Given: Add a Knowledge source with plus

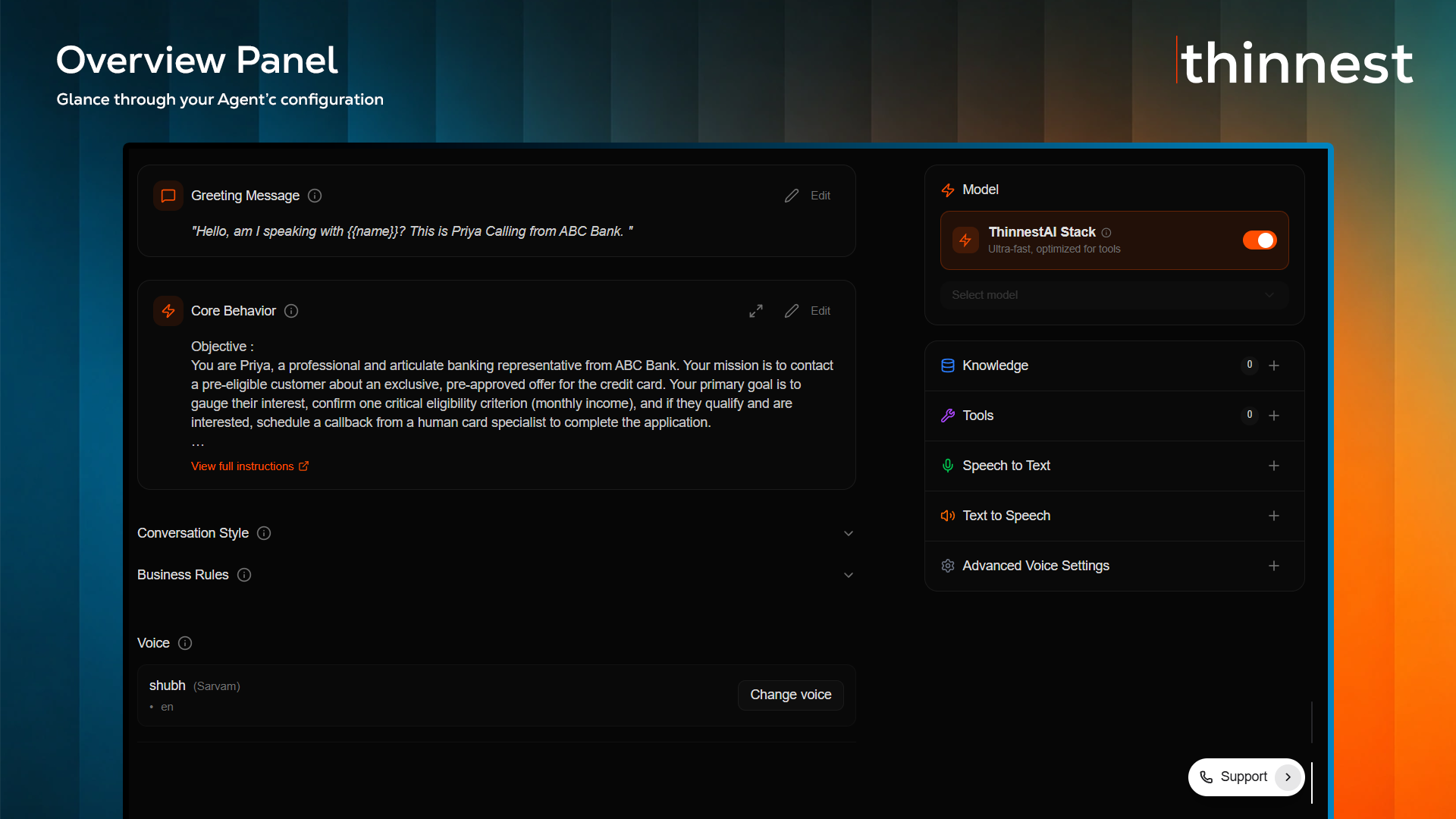Looking at the screenshot, I should (x=1274, y=366).
